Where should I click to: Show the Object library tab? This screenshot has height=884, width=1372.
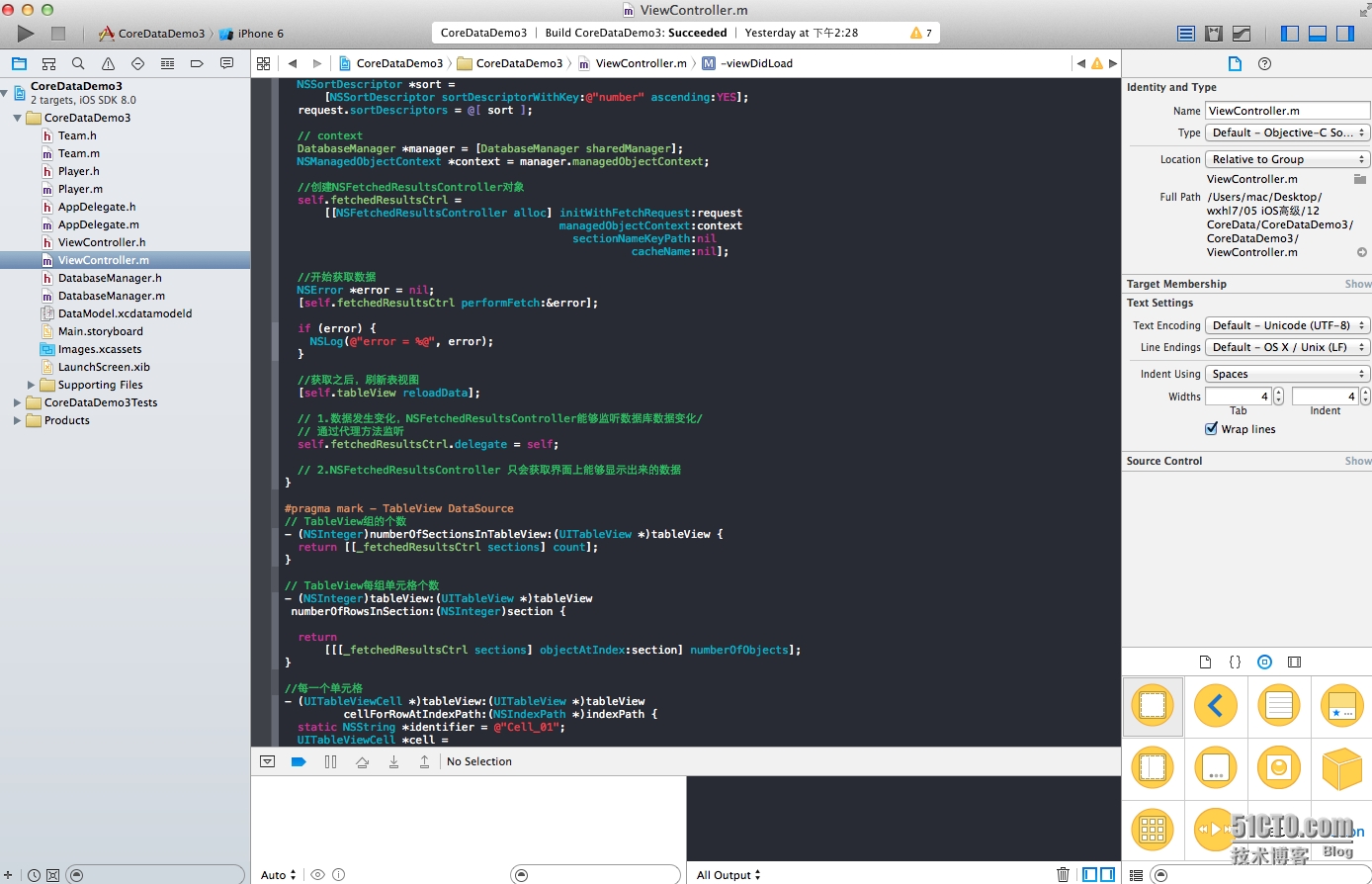[1264, 662]
